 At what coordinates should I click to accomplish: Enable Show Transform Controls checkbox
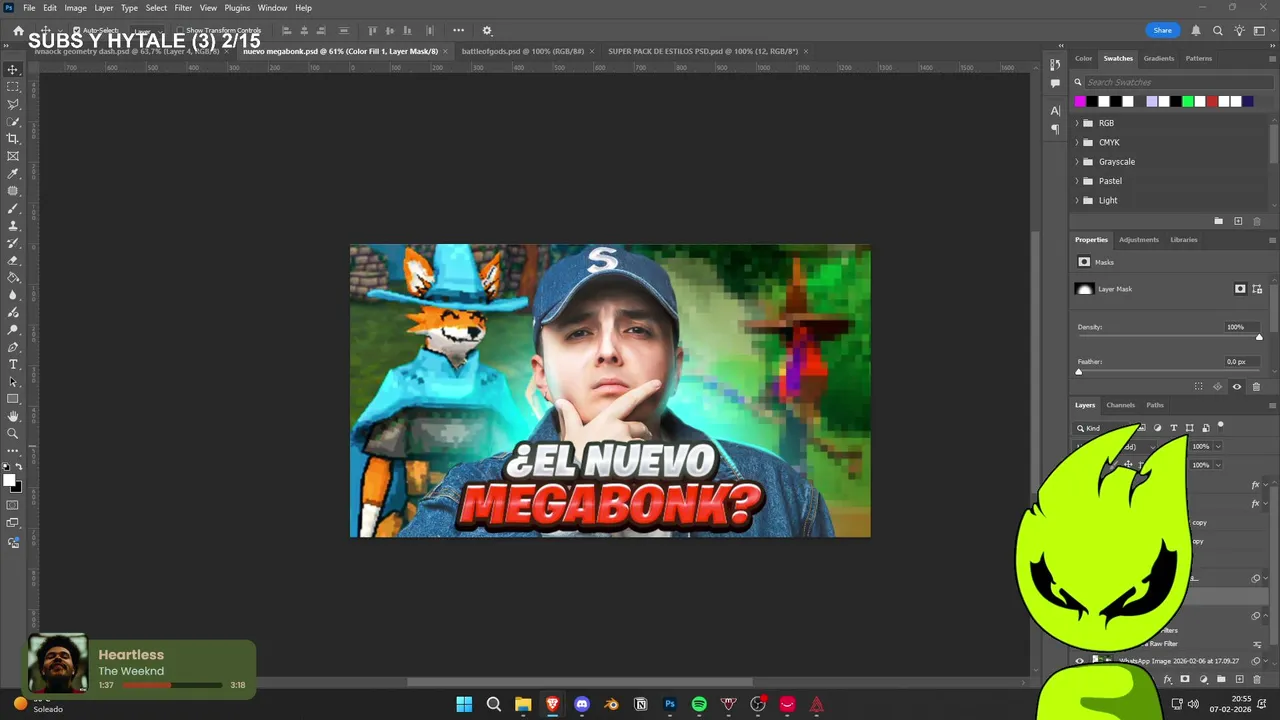pos(180,31)
